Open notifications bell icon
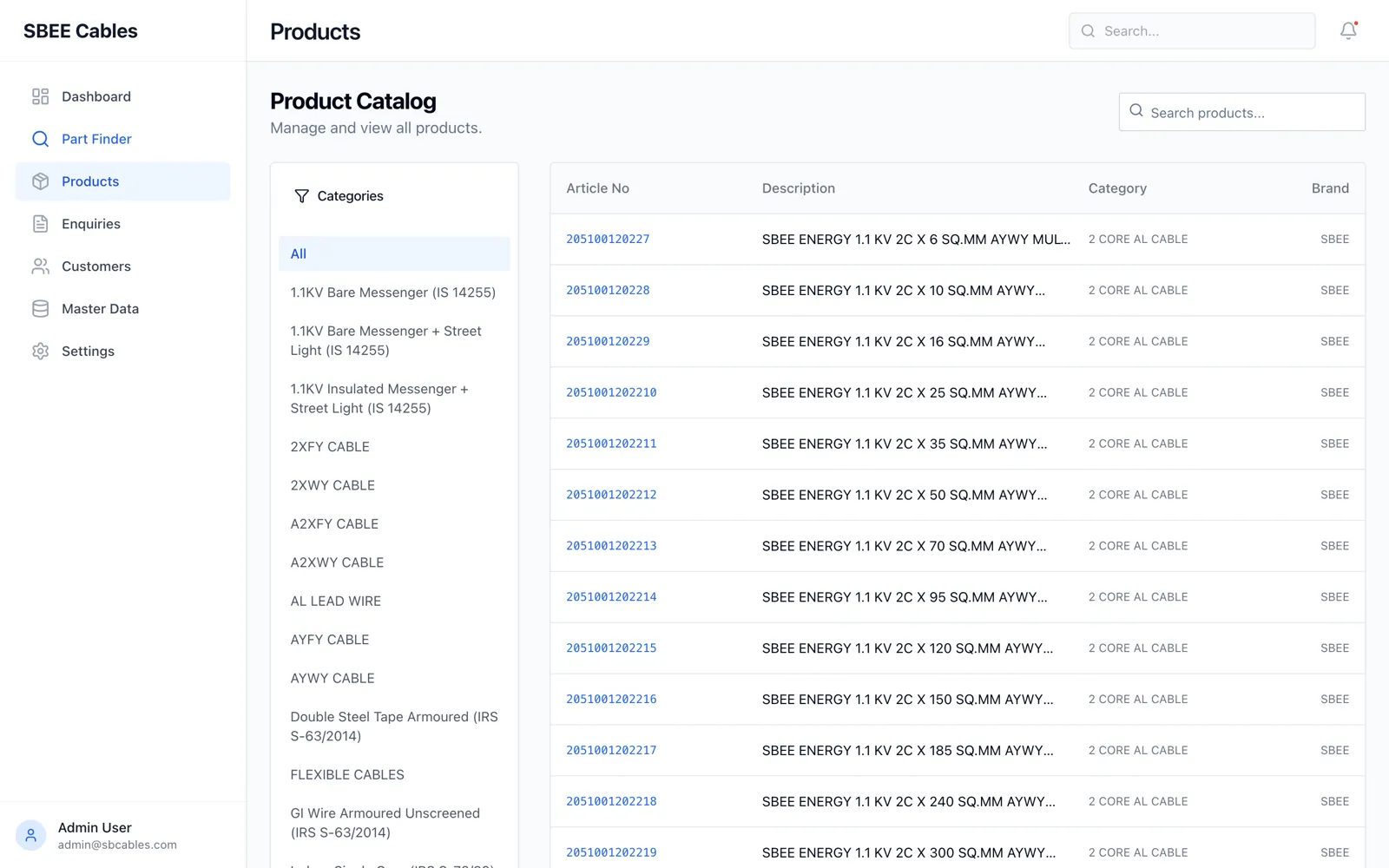 coord(1348,30)
